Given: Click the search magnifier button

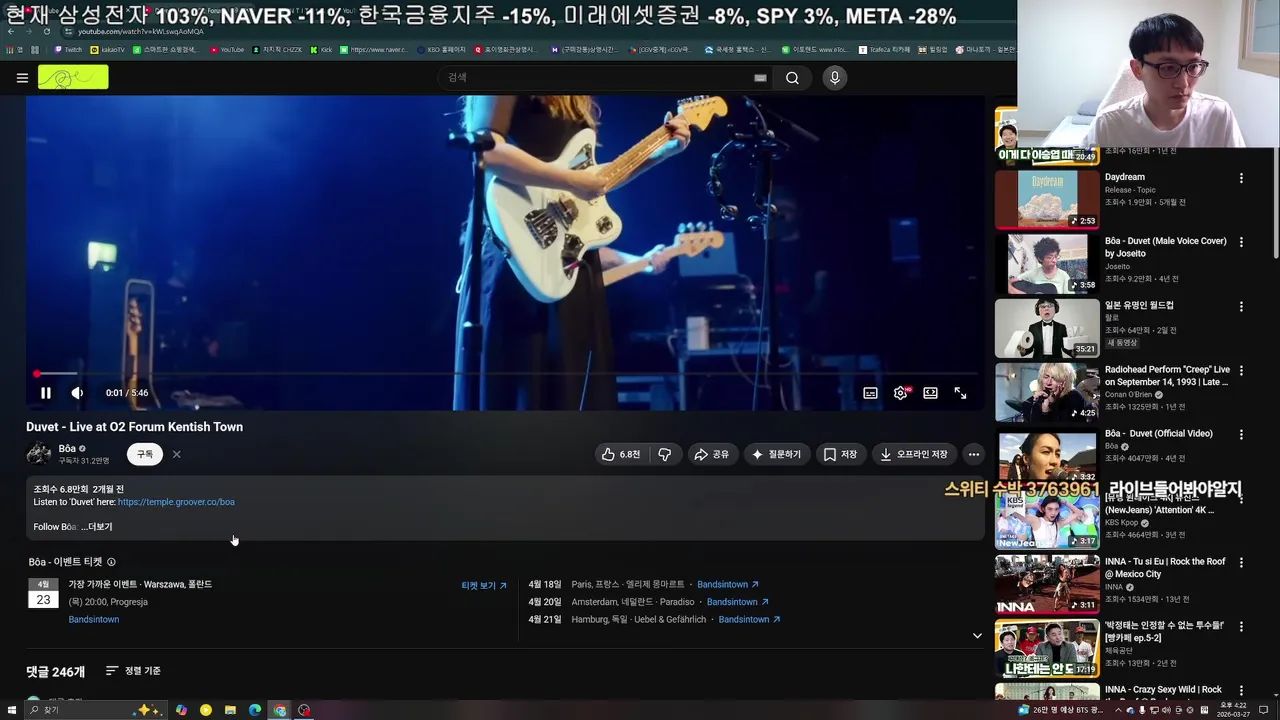Looking at the screenshot, I should click(792, 78).
